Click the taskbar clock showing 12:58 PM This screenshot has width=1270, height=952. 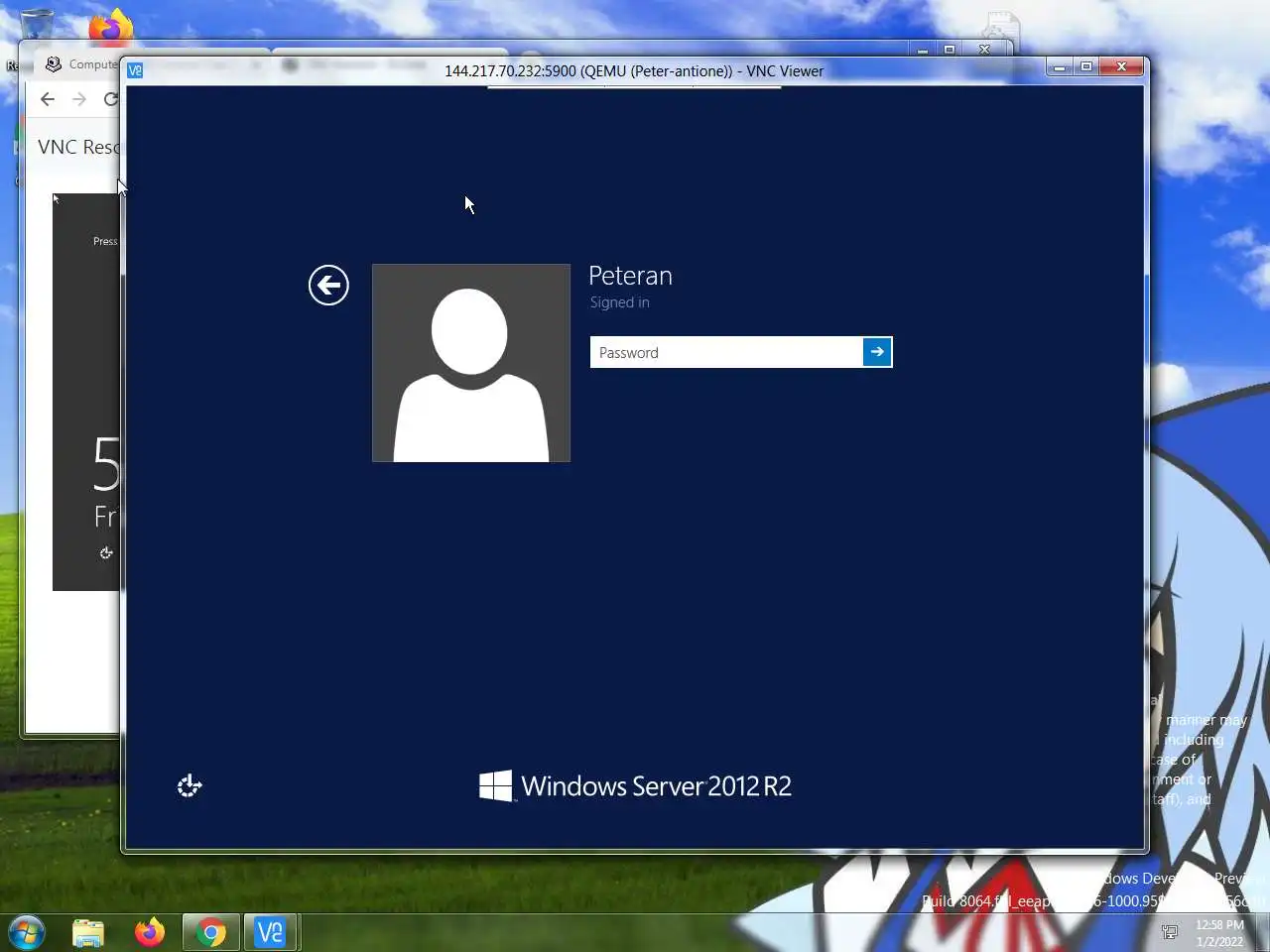click(x=1219, y=933)
